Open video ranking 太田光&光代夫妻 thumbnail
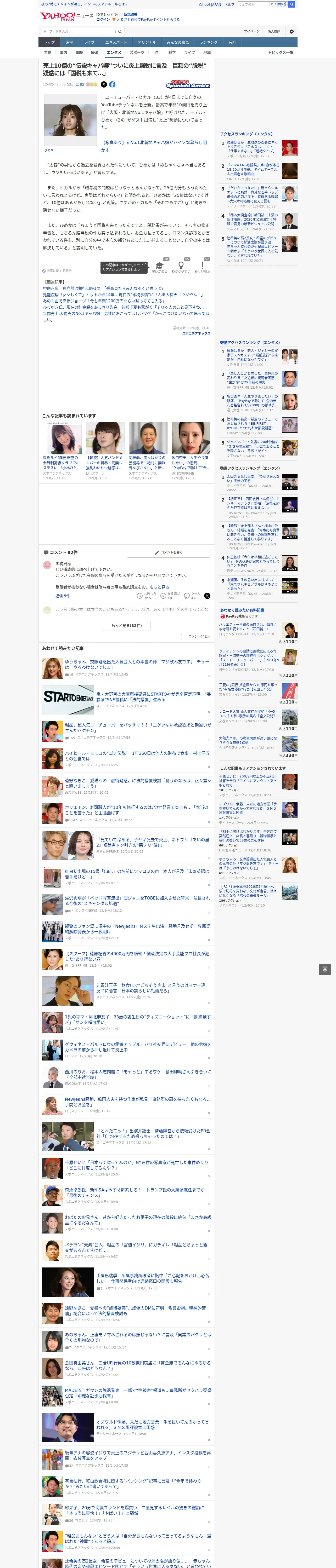This screenshot has height=1568, width=336. [x=289, y=482]
